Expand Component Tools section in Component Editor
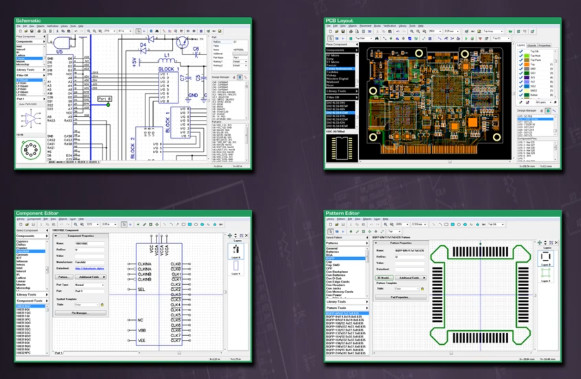This screenshot has width=581, height=379. 31,301
